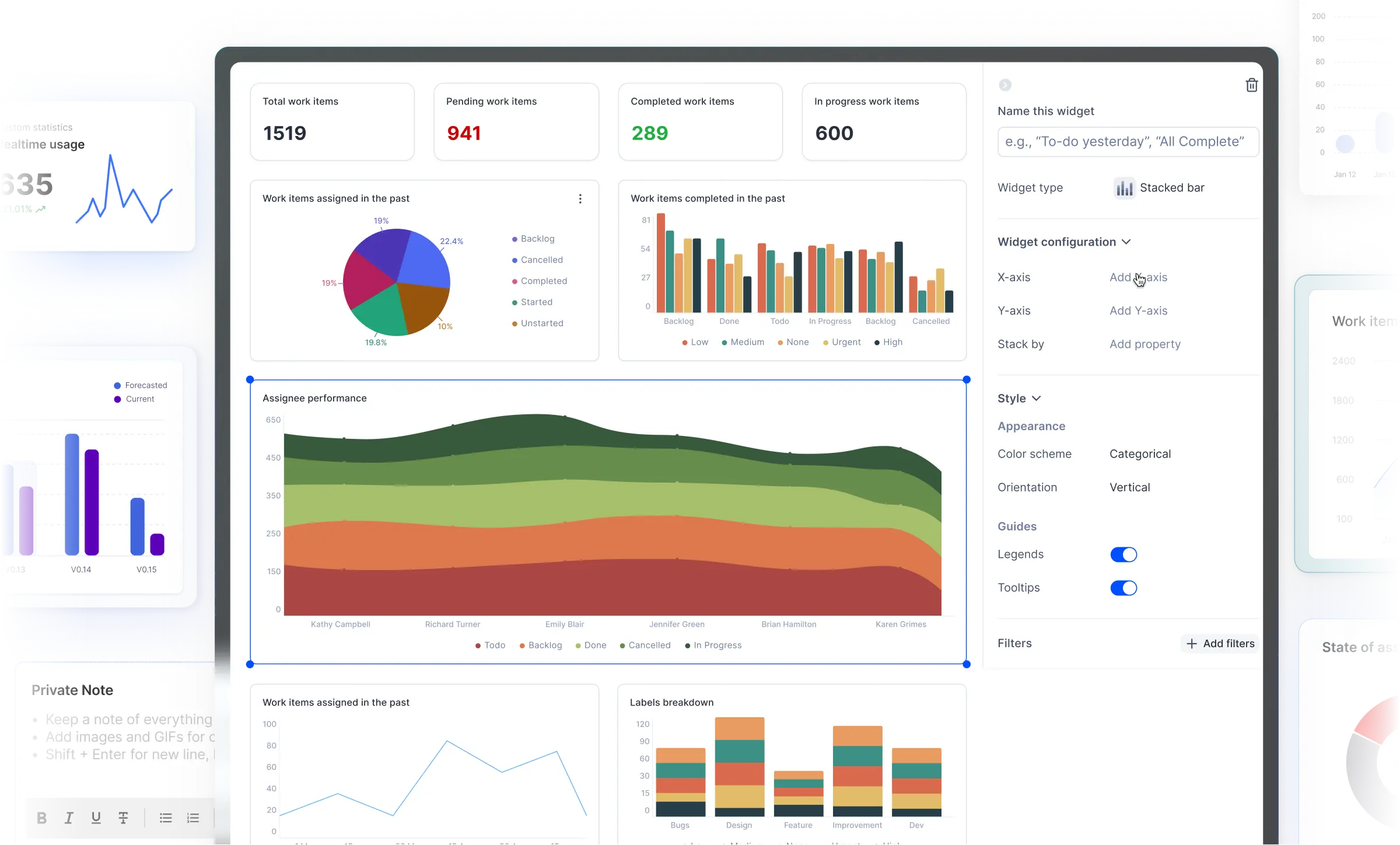Viewport: 1400px width, 845px height.
Task: Click the collapse panel arrow icon
Action: click(1005, 85)
